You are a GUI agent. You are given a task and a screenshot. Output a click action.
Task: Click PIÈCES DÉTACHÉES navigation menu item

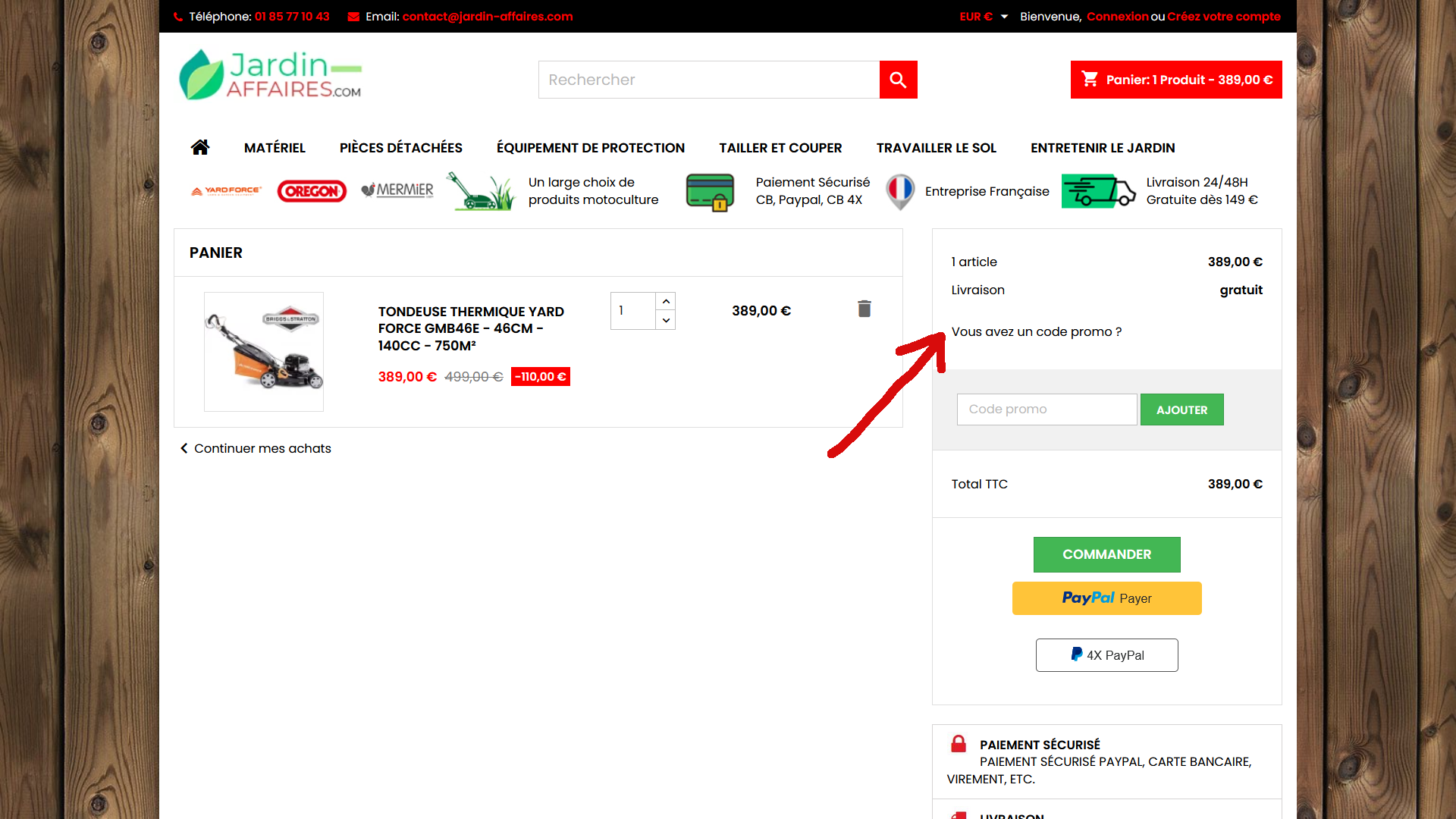click(400, 148)
